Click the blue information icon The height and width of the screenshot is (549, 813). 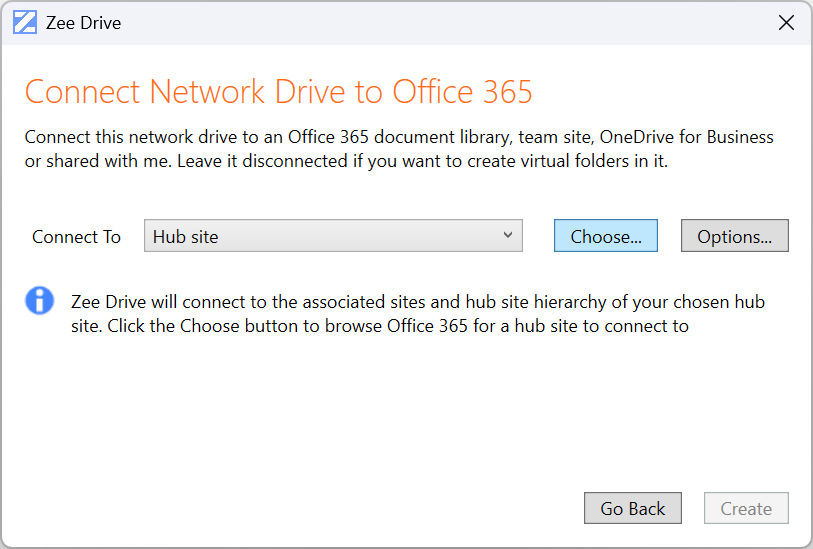[39, 300]
